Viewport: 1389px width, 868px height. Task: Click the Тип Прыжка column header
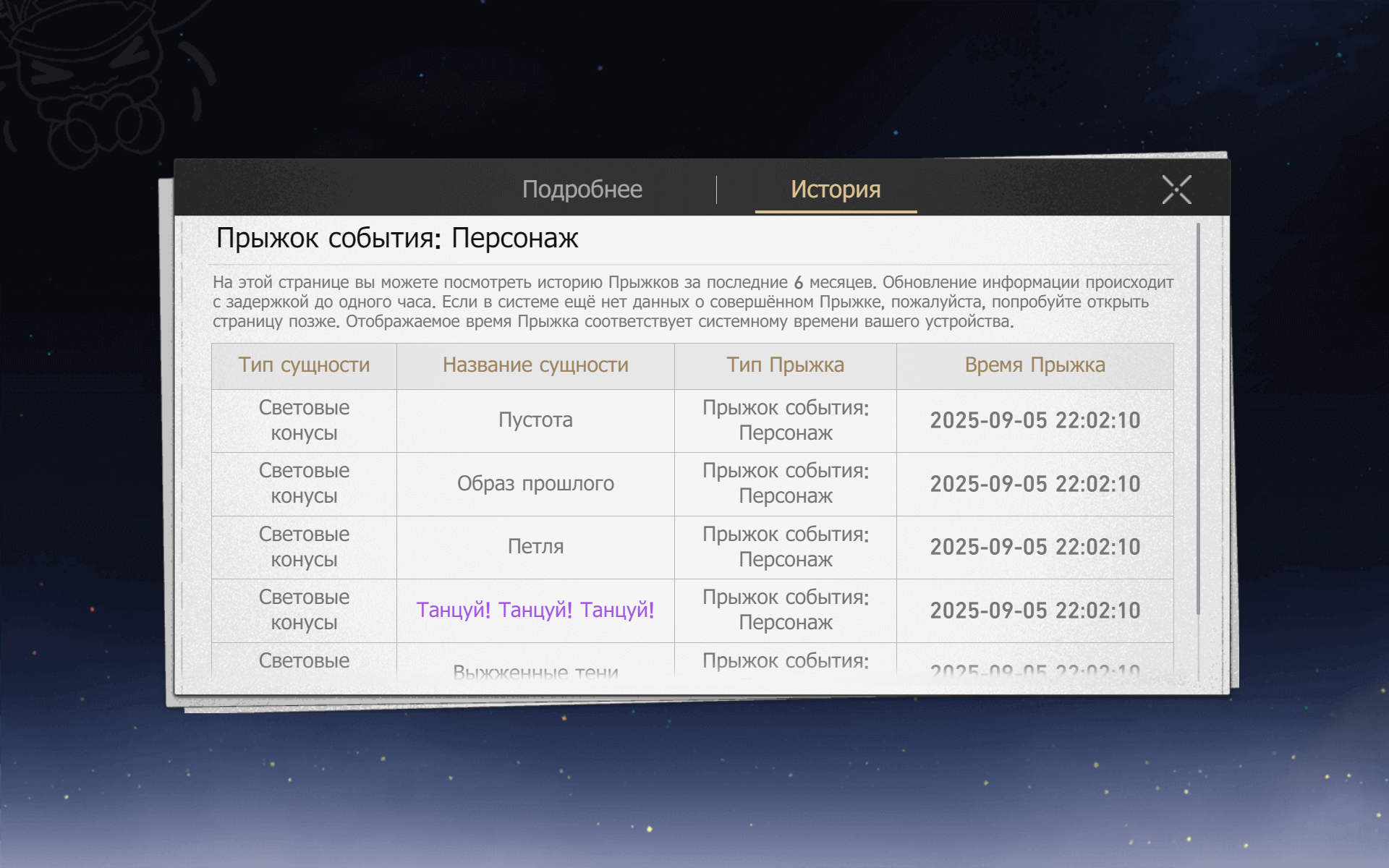pos(785,365)
